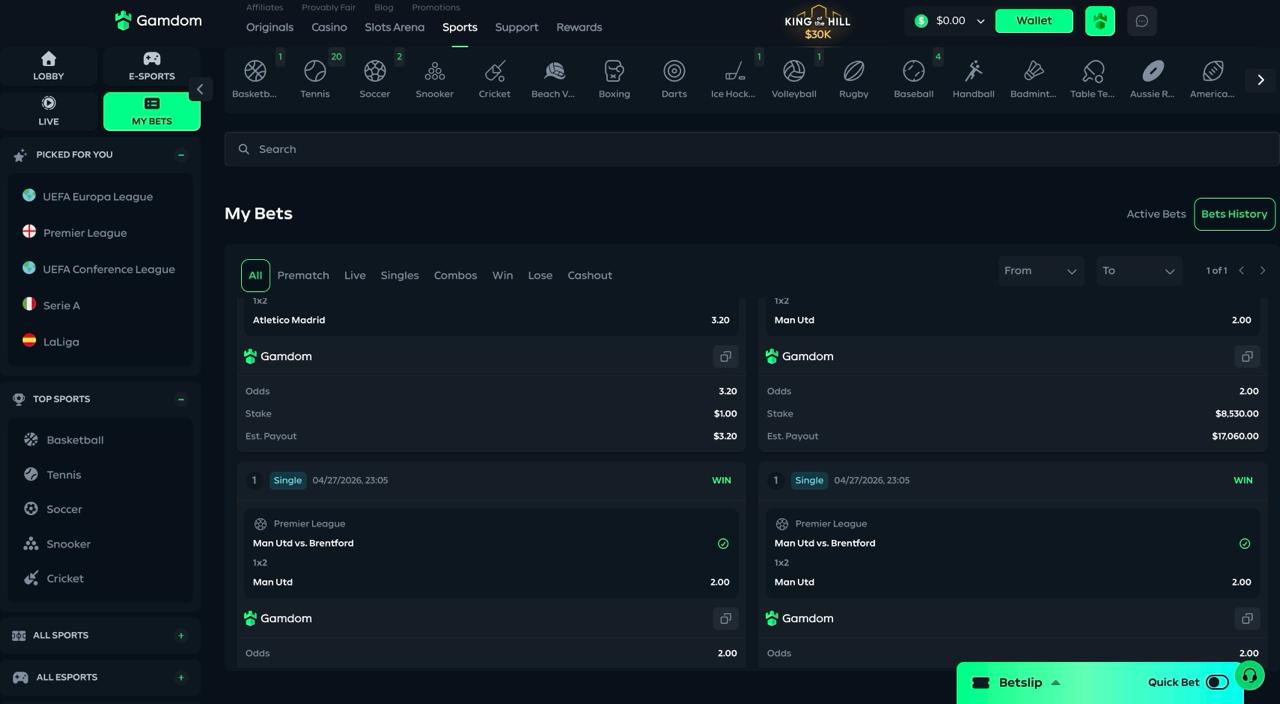This screenshot has height=704, width=1280.
Task: Open the Originals menu item
Action: pos(270,27)
